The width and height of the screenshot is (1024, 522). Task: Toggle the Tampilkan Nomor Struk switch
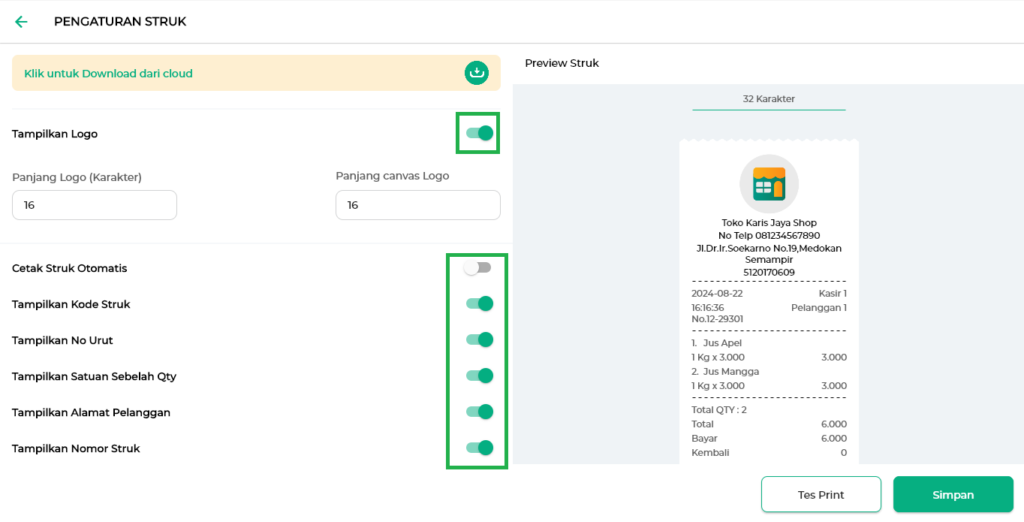point(479,448)
